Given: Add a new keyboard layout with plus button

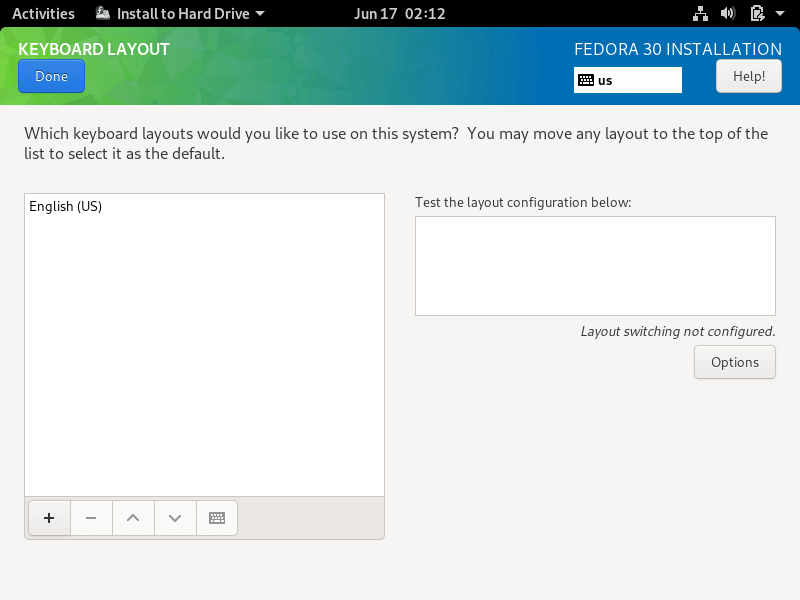Looking at the screenshot, I should [x=49, y=518].
